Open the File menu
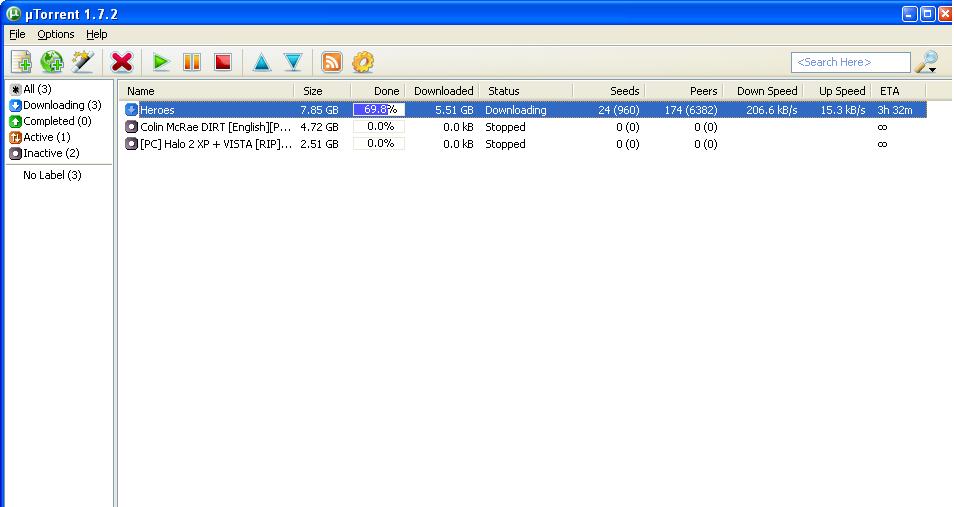954x507 pixels. 17,34
